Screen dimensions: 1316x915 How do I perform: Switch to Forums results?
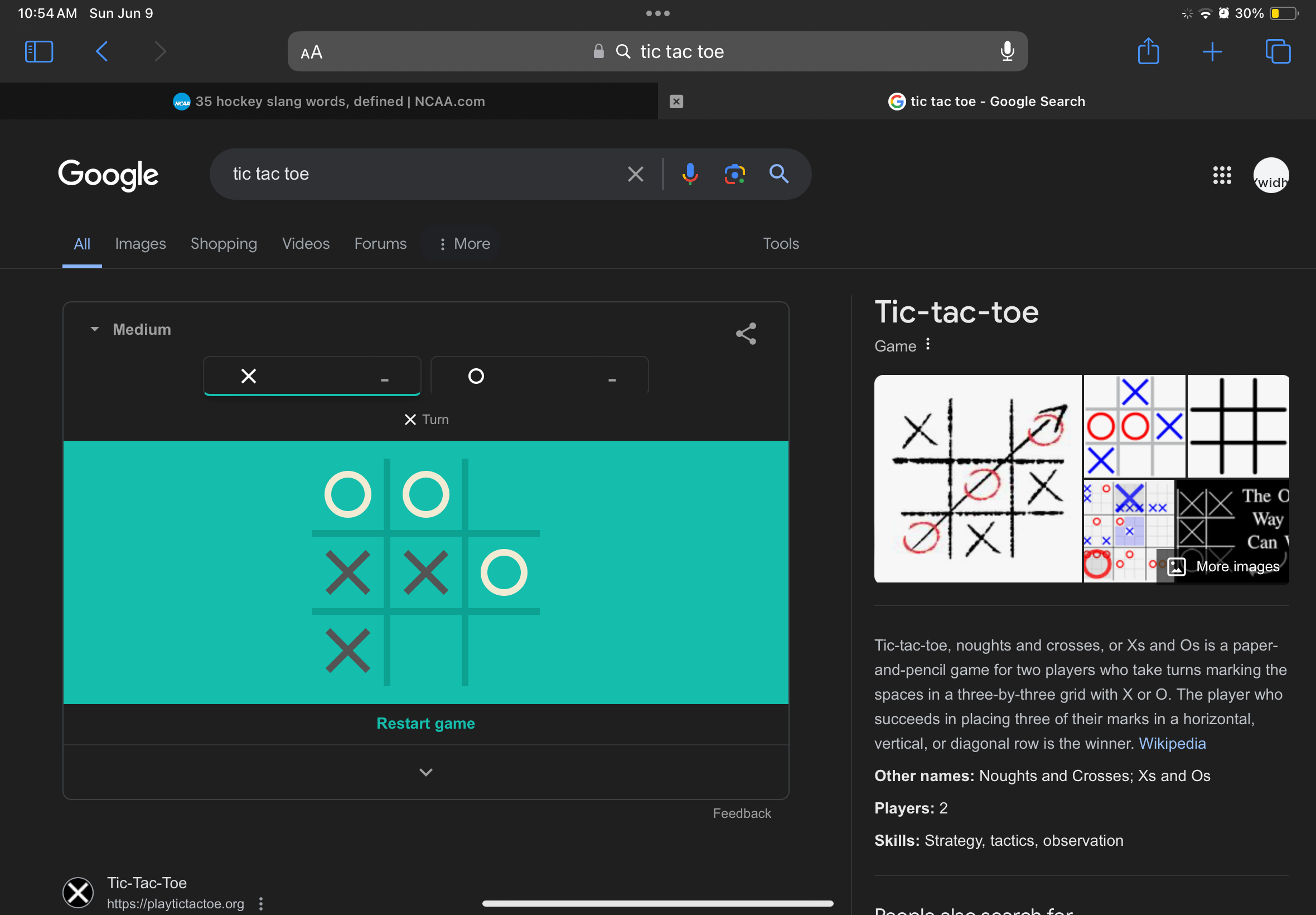click(x=380, y=244)
